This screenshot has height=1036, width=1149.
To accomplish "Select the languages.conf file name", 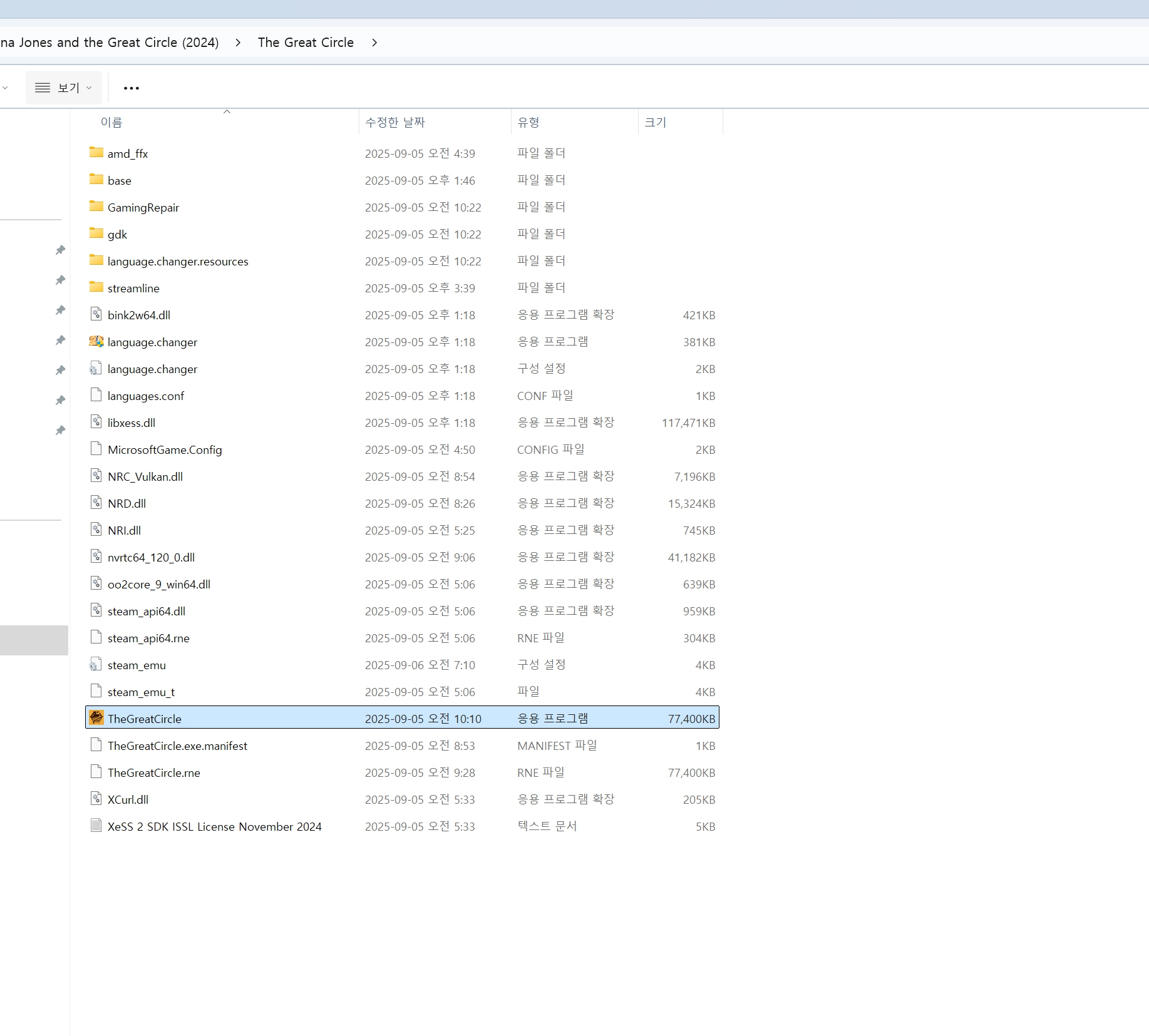I will click(x=146, y=396).
